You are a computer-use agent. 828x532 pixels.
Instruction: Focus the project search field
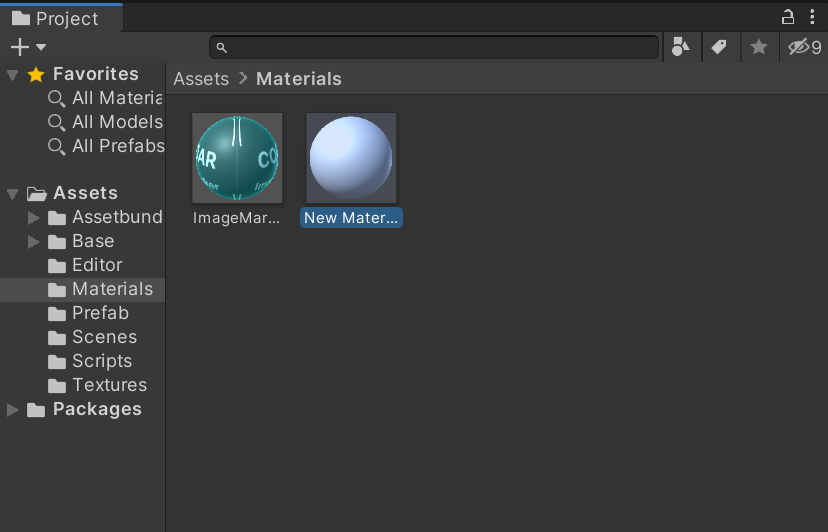[434, 48]
